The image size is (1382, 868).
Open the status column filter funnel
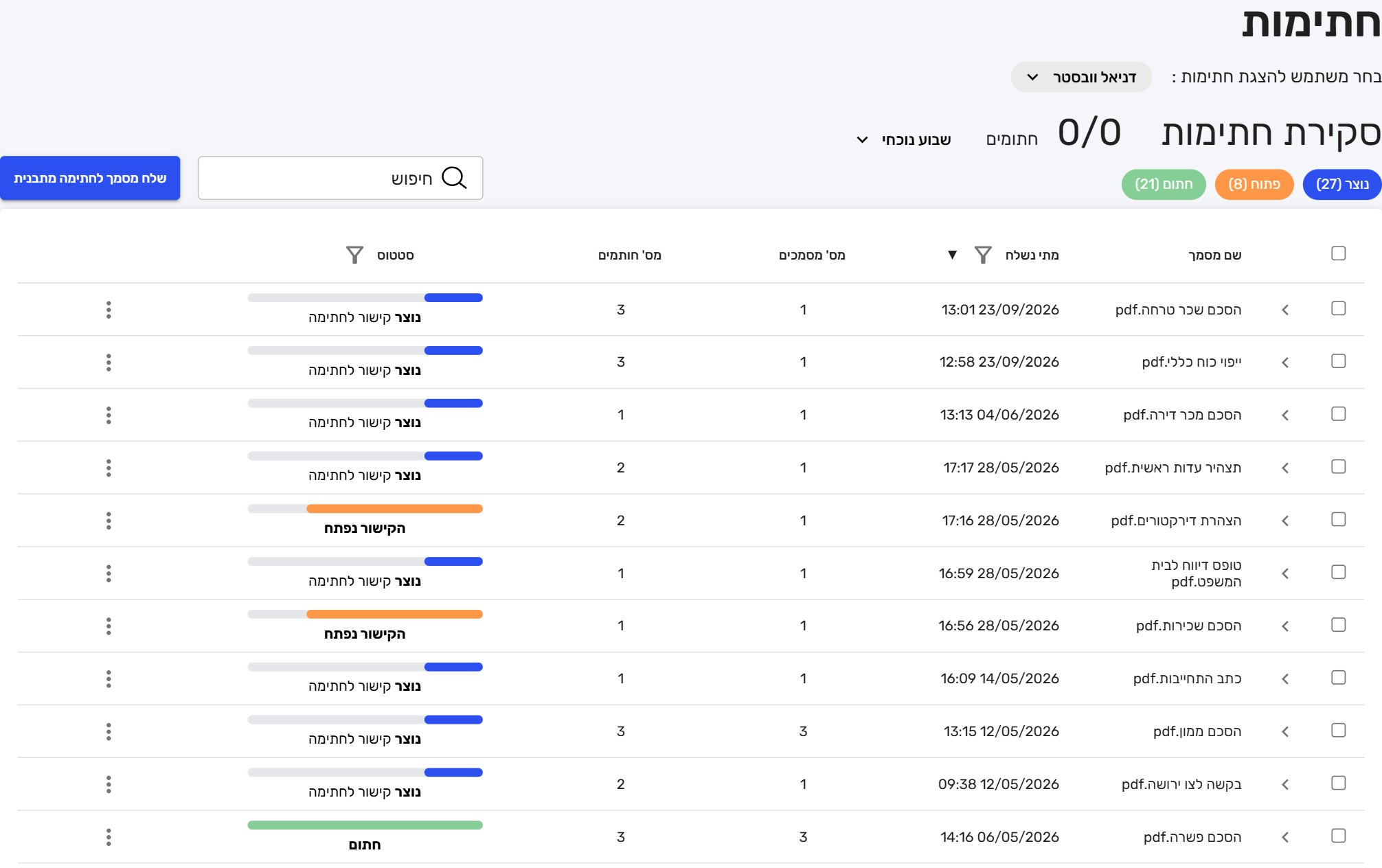(354, 255)
